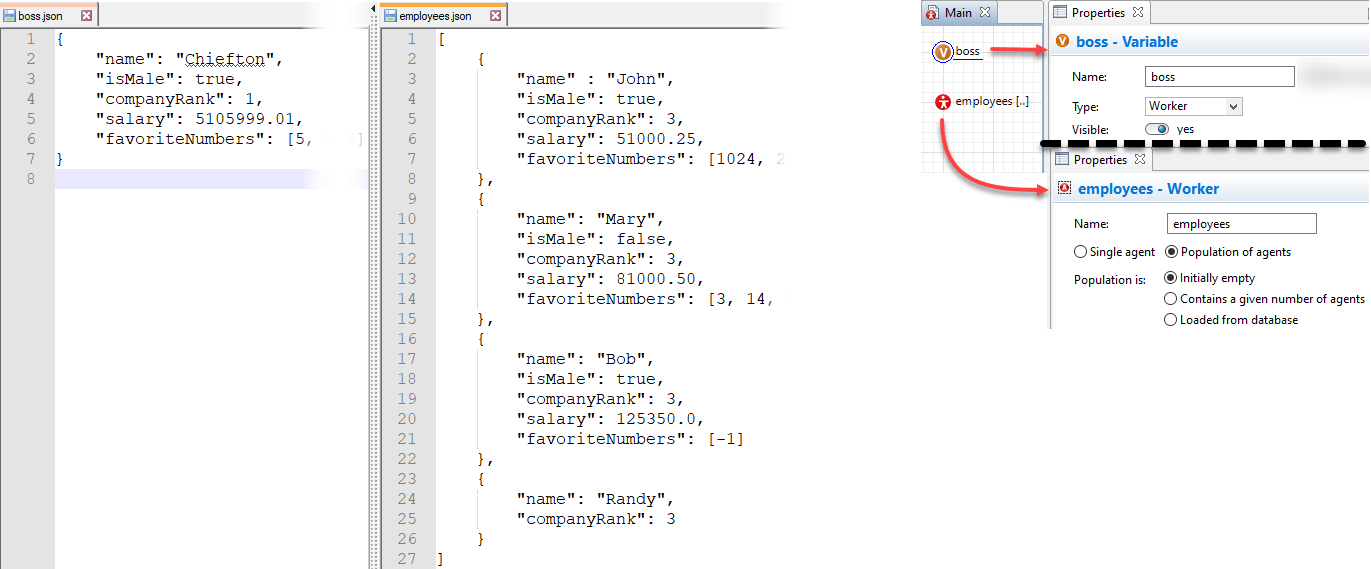Edit the Name field containing employees

pyautogui.click(x=1241, y=224)
